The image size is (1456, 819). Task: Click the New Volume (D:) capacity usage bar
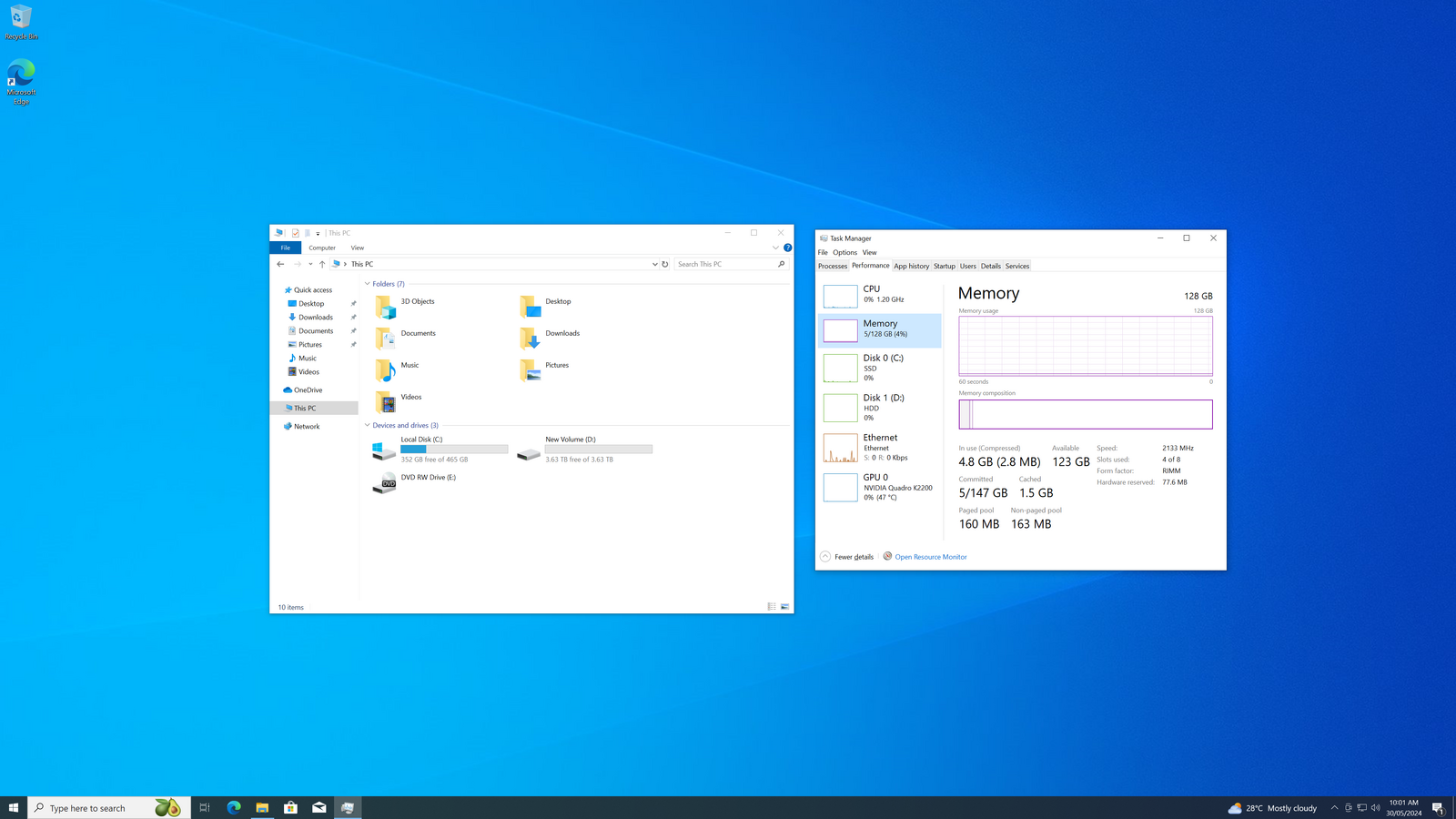pos(599,450)
